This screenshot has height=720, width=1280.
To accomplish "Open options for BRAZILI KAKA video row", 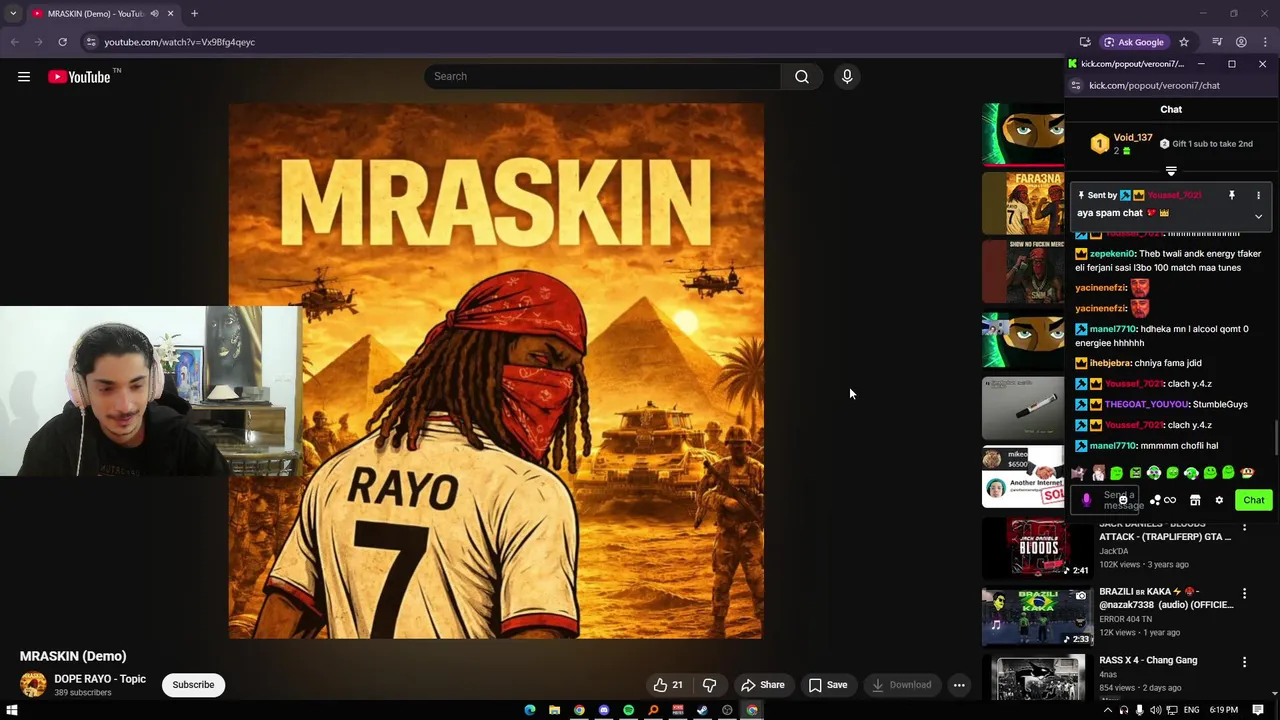I will click(1245, 594).
